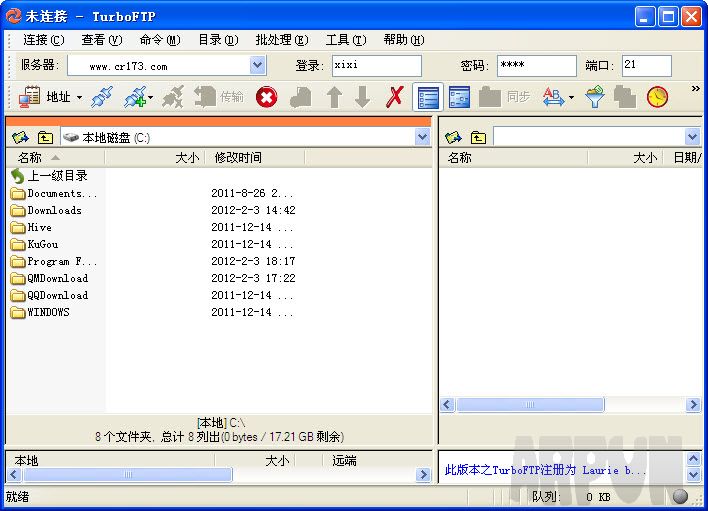Open the 目录(D) menu
The height and width of the screenshot is (511, 708).
(x=218, y=40)
